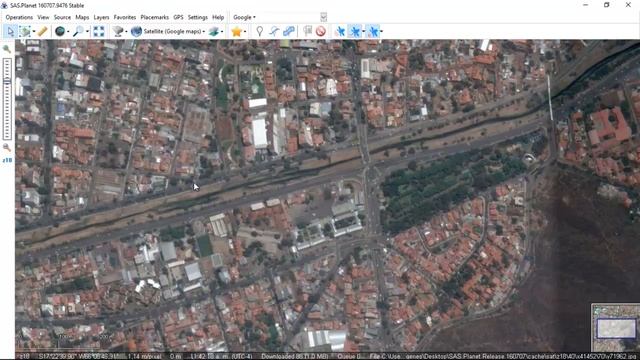This screenshot has width=640, height=360.
Task: Toggle the third GPS satellite icon
Action: [373, 31]
